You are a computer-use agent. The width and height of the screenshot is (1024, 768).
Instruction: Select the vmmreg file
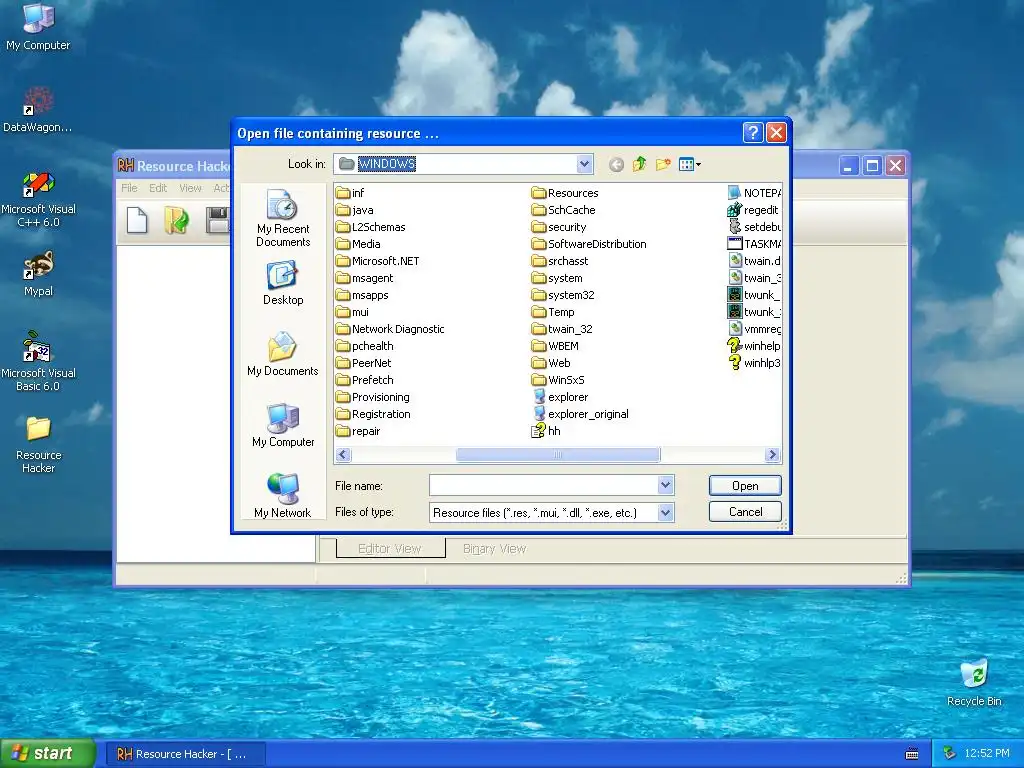tap(754, 328)
